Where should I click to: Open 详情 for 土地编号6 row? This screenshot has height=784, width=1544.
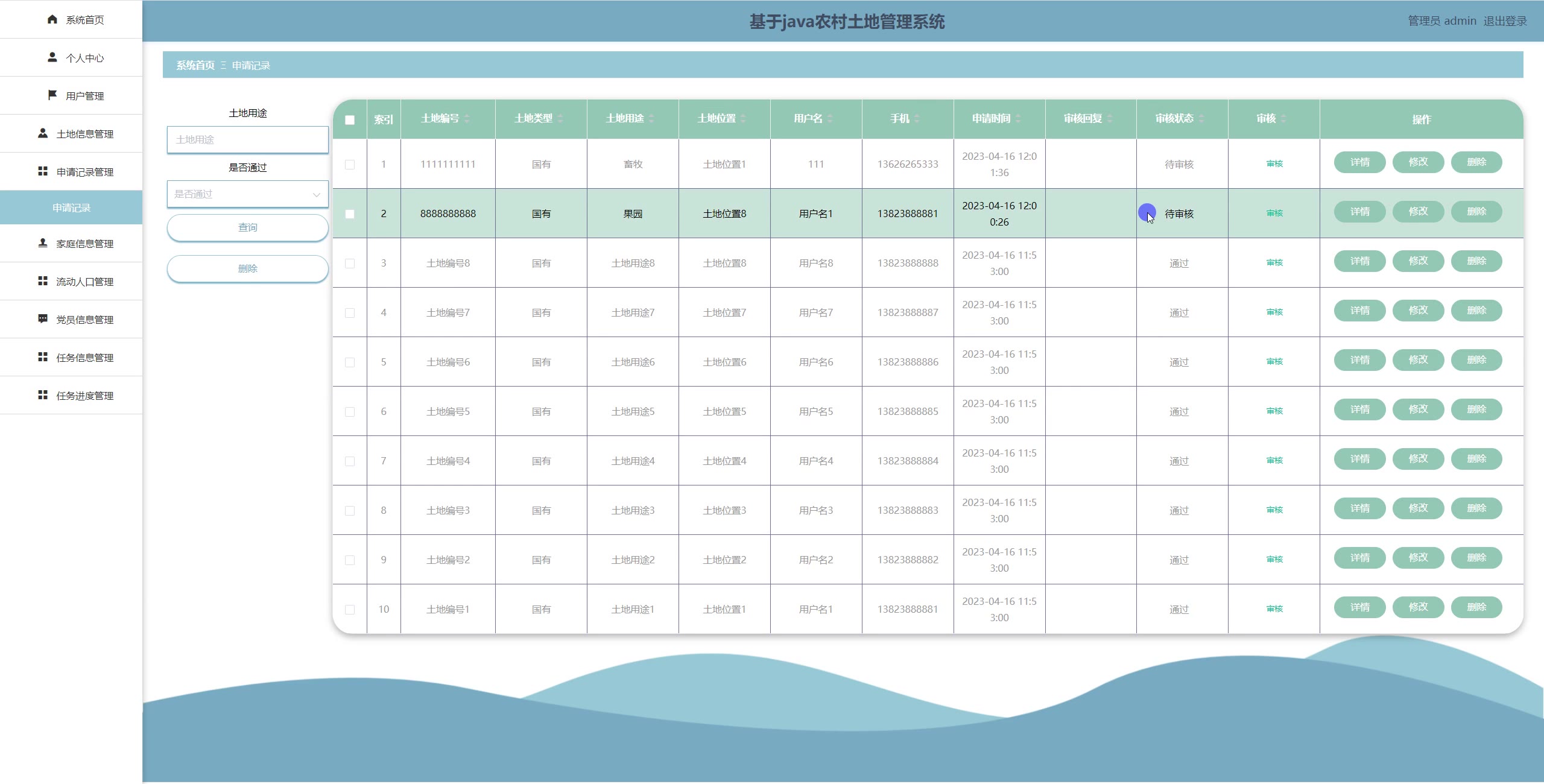(x=1359, y=360)
